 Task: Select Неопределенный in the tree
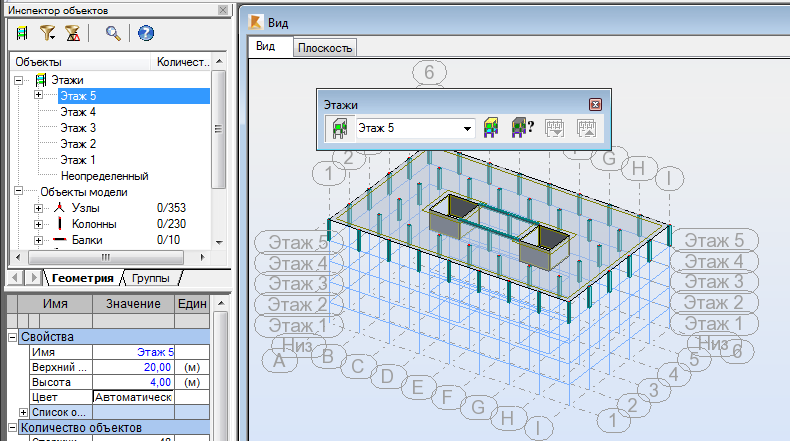[x=104, y=176]
